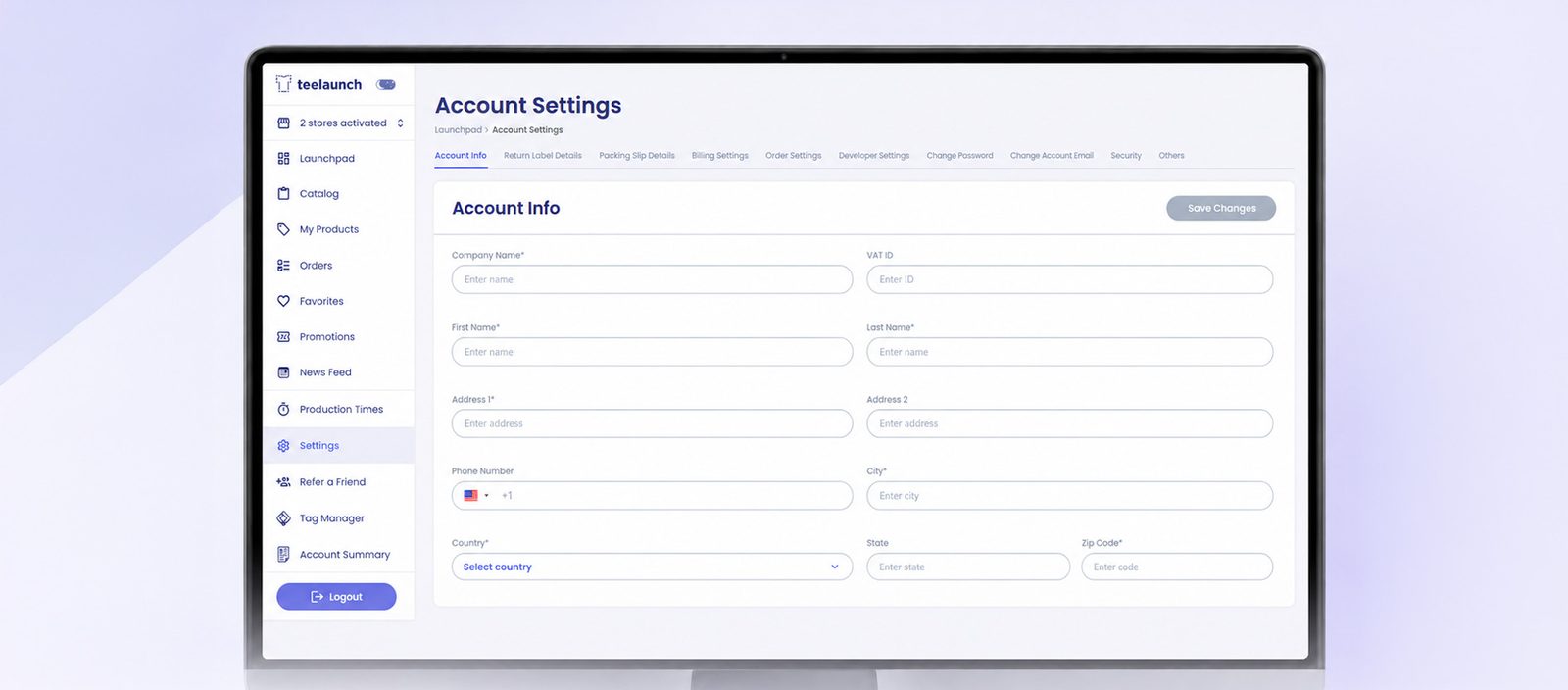Select Settings in the sidebar
Screen dimensions: 1568x690
pos(338,446)
